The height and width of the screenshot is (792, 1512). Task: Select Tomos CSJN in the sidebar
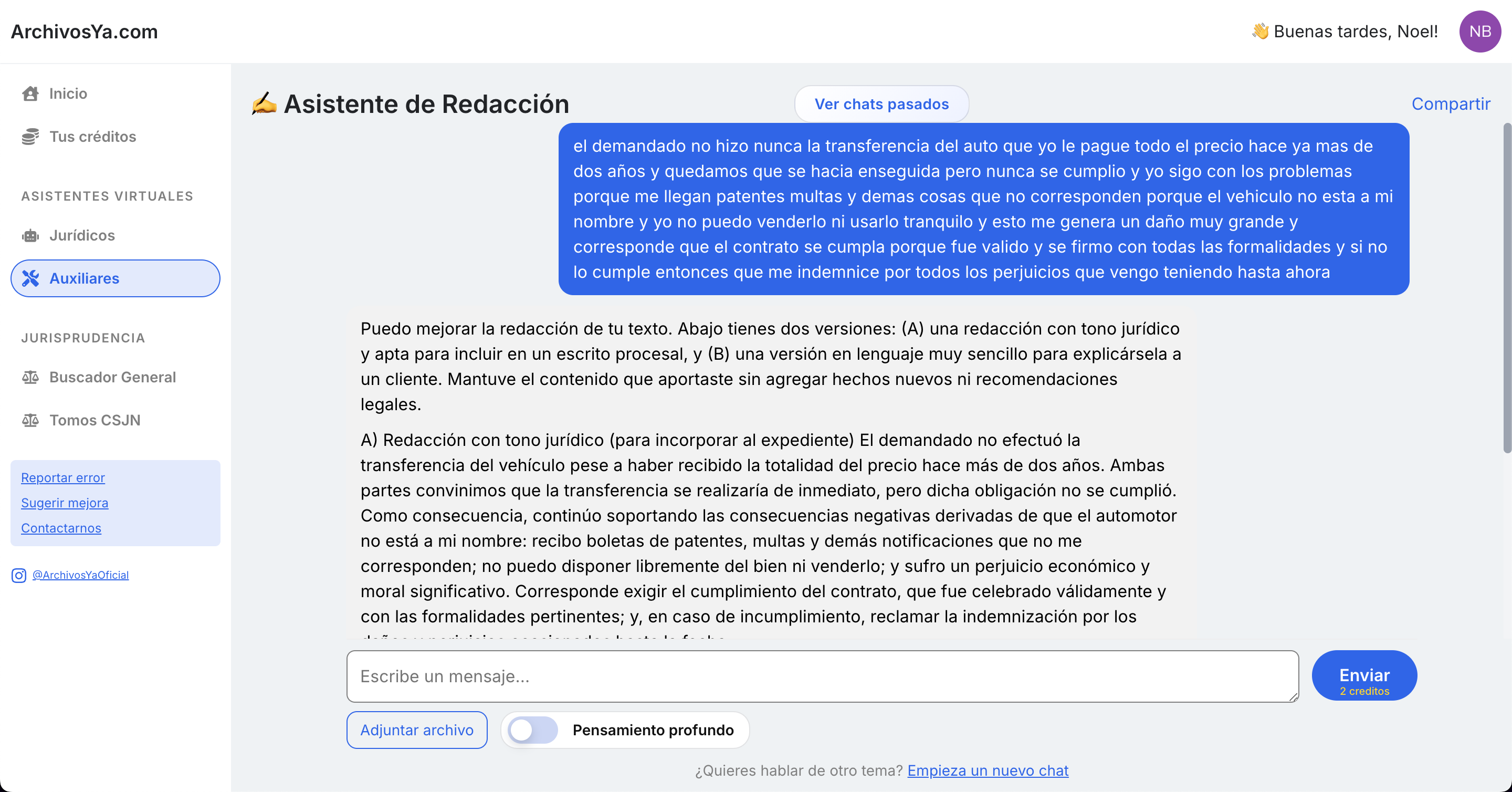click(x=95, y=420)
